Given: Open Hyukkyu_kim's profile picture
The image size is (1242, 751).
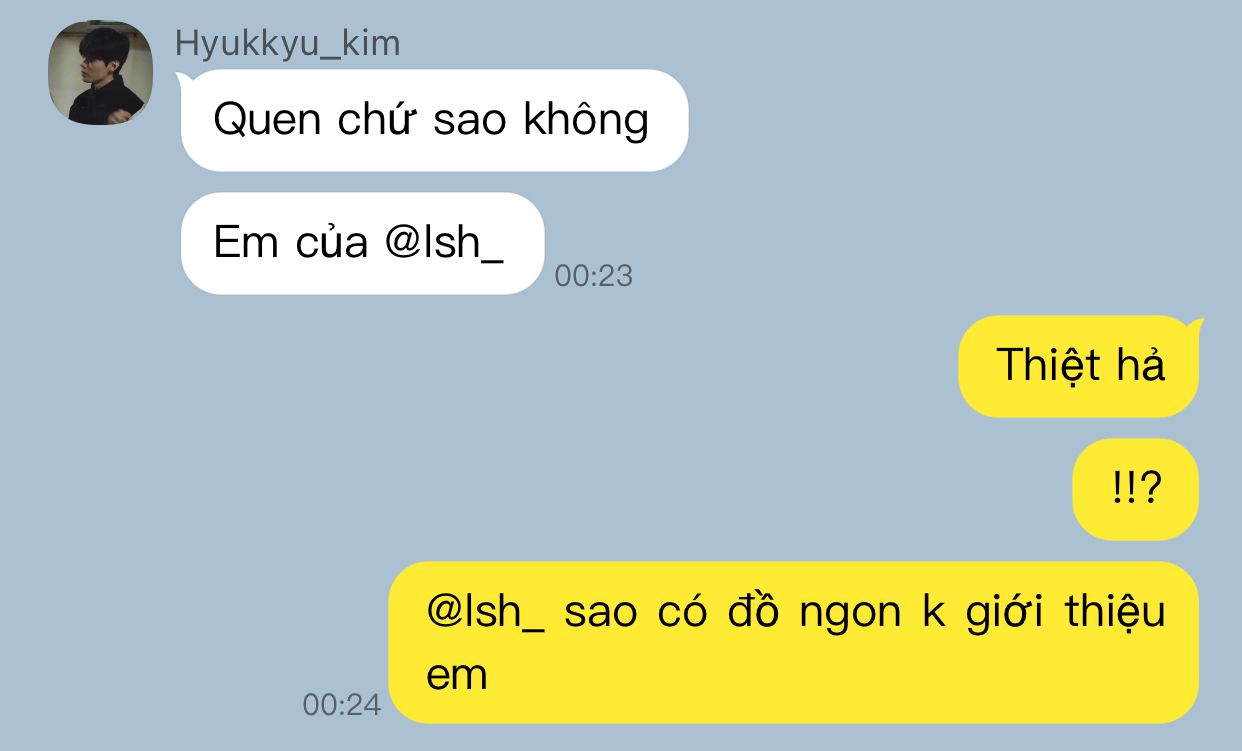Looking at the screenshot, I should 100,73.
